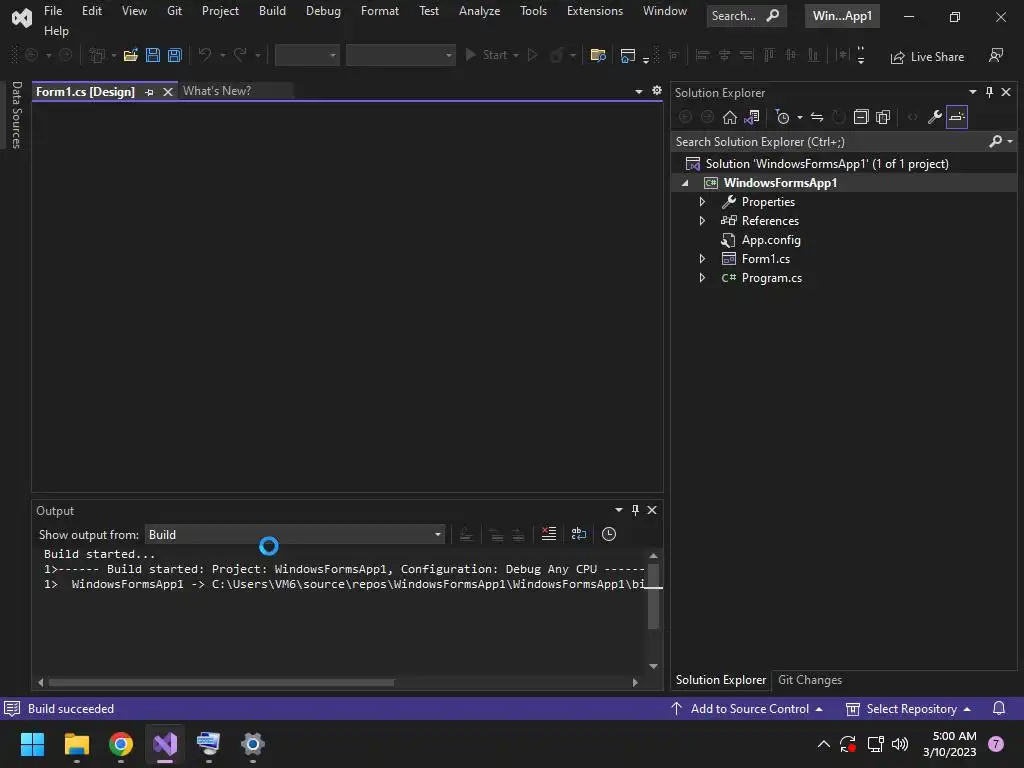Click the Save floppy disk icon

(153, 56)
